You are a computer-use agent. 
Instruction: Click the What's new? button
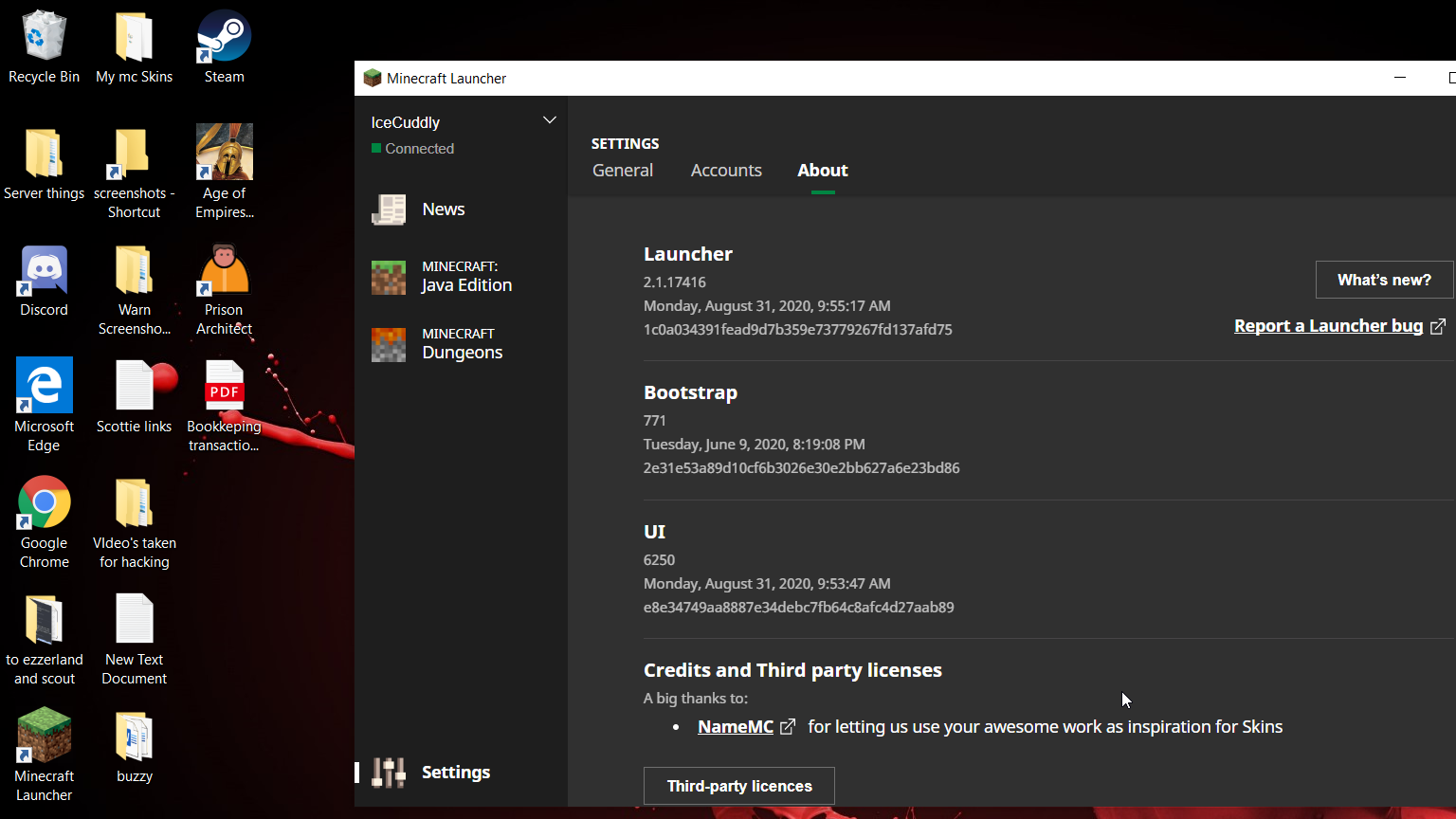[1383, 280]
